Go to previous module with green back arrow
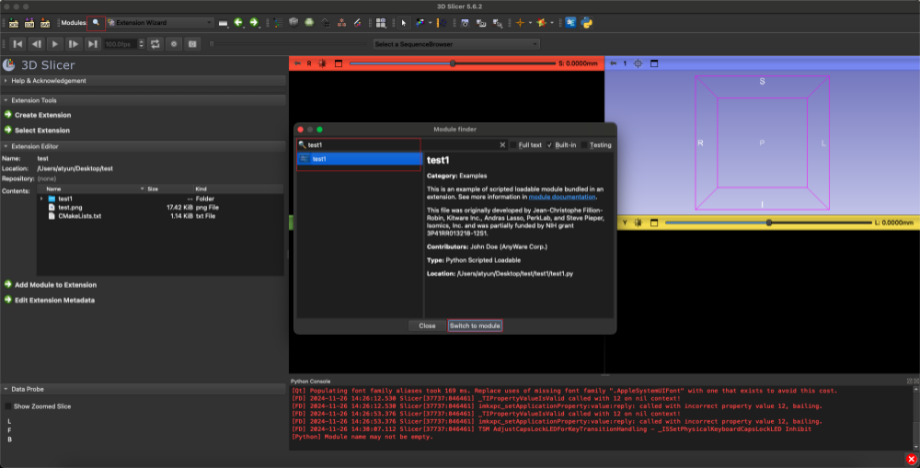The width and height of the screenshot is (920, 468). point(239,22)
